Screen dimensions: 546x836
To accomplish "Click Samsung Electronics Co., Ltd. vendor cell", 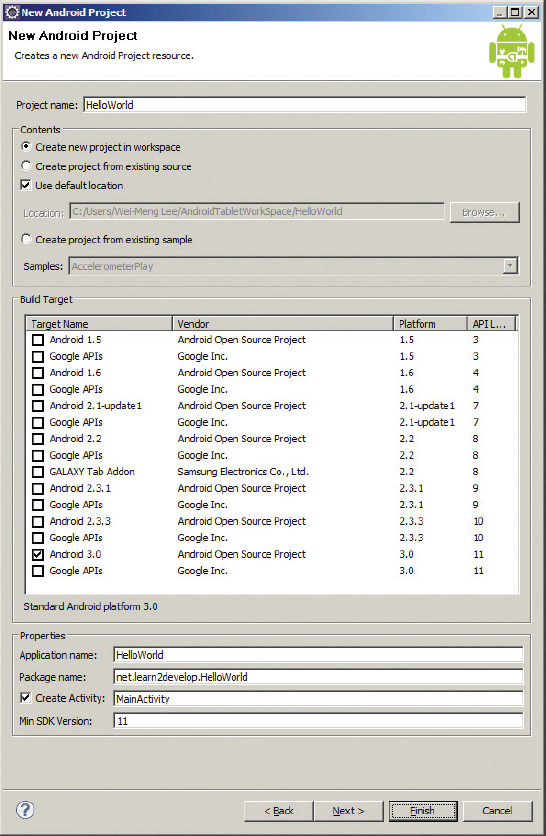I will (243, 471).
